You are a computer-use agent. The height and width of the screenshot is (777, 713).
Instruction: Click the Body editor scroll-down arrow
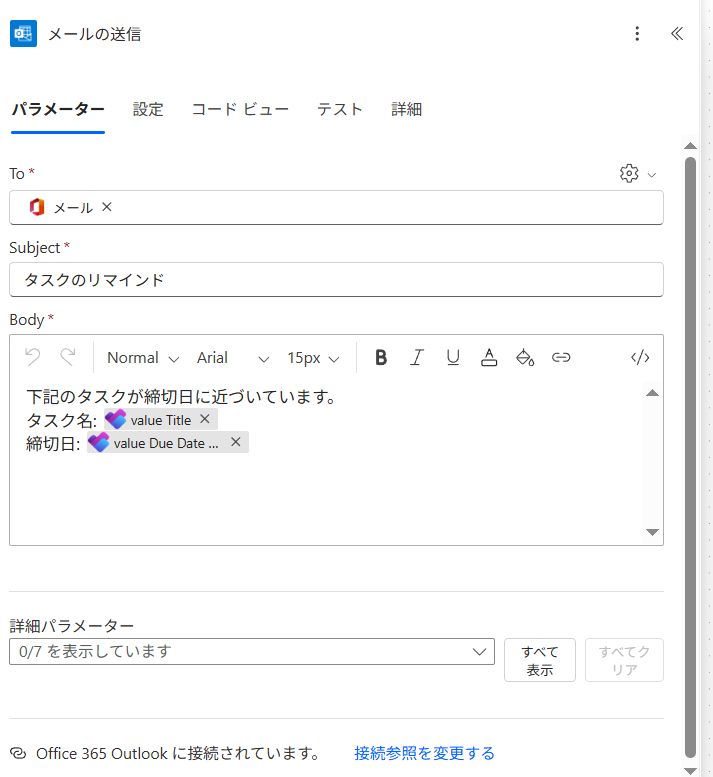[653, 532]
